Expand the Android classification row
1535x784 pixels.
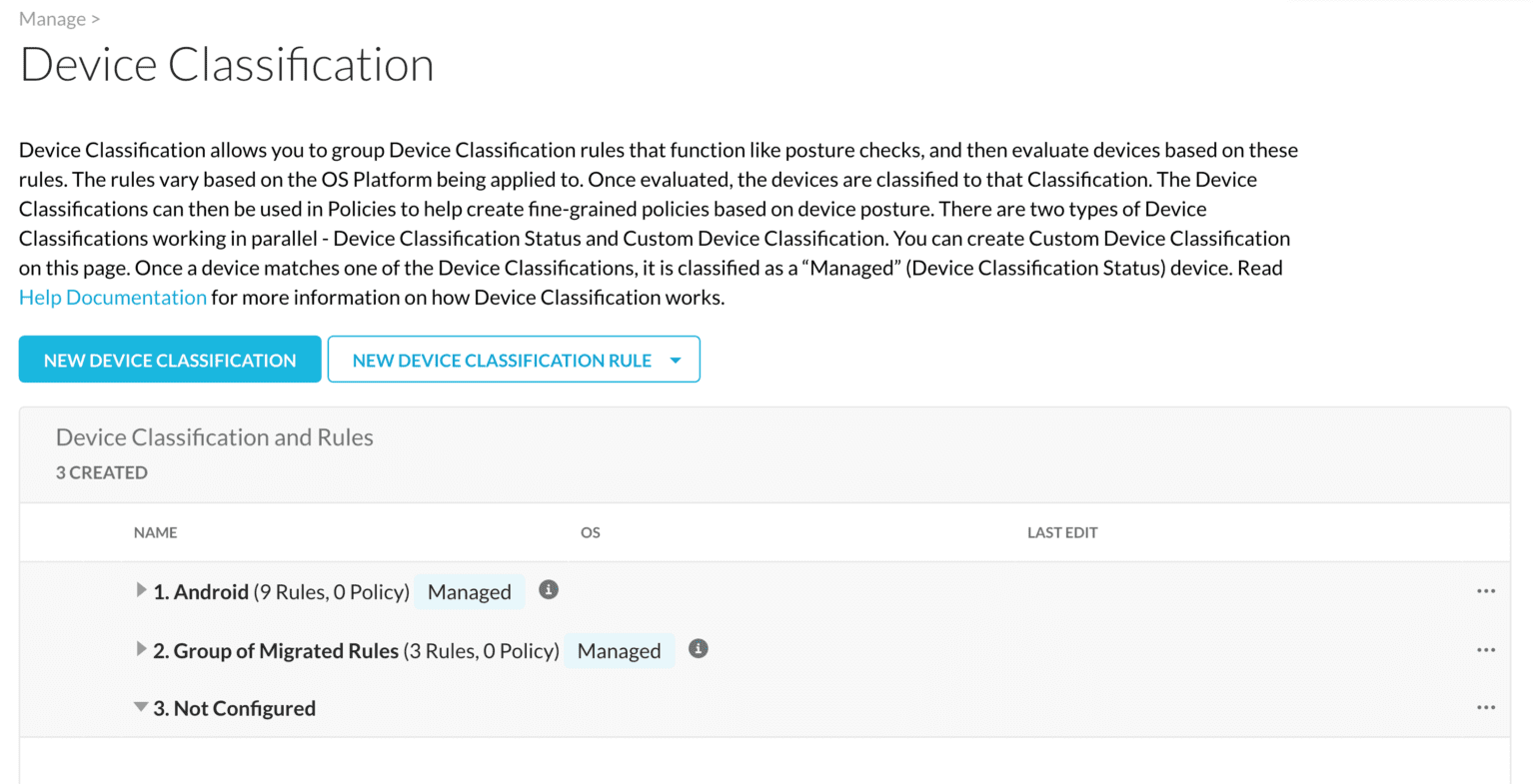(141, 589)
